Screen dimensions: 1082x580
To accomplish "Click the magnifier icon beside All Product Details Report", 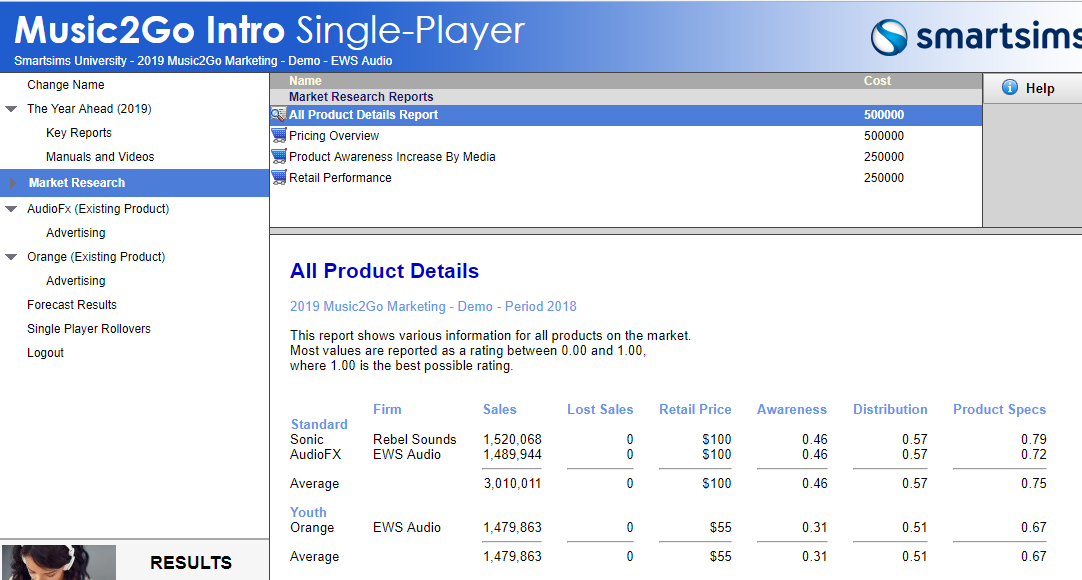I will (x=278, y=115).
